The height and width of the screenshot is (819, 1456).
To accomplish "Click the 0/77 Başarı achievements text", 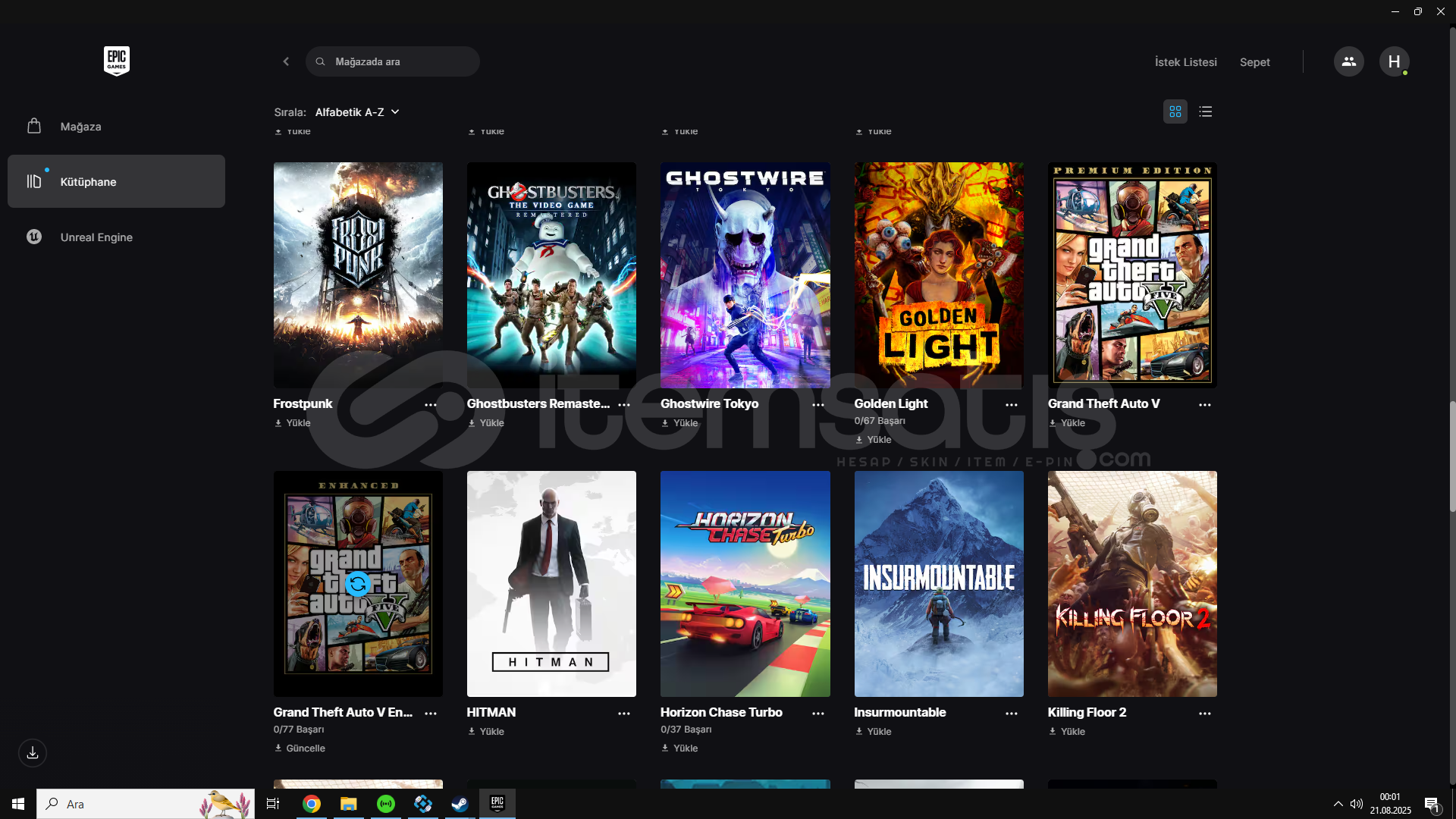I will click(299, 730).
